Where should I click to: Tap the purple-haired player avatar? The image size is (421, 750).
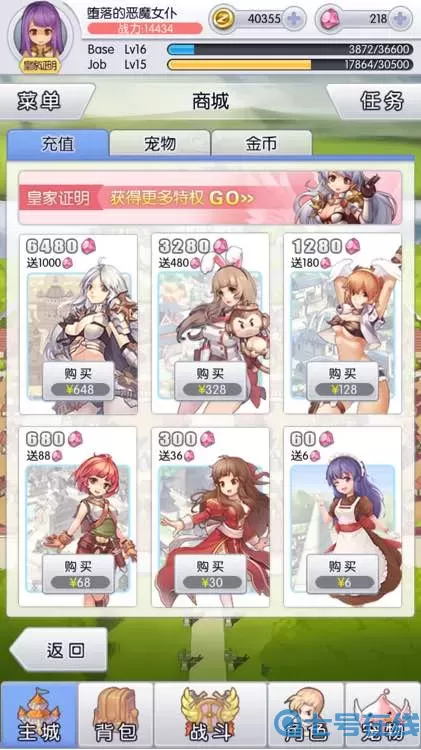click(x=41, y=34)
